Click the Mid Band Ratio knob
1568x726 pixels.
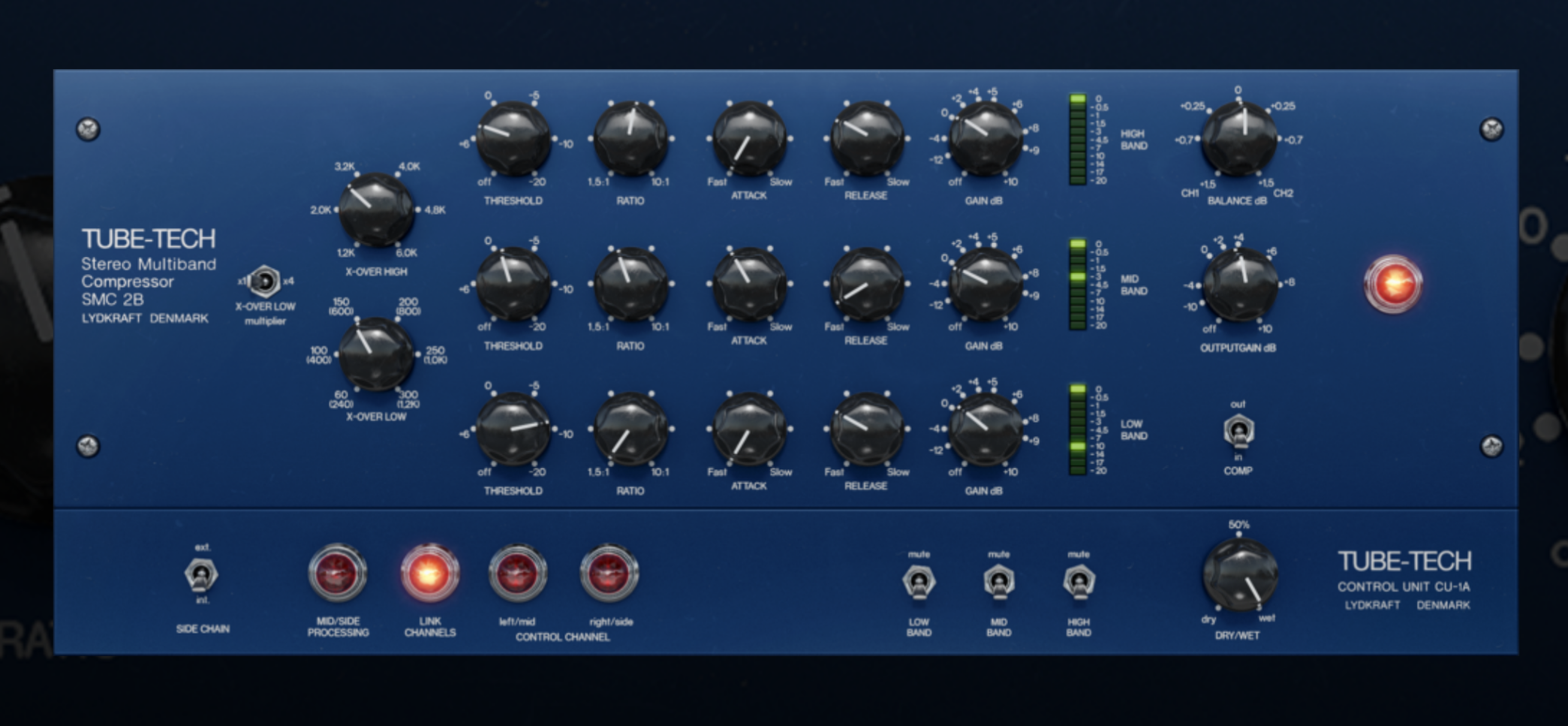coord(631,284)
